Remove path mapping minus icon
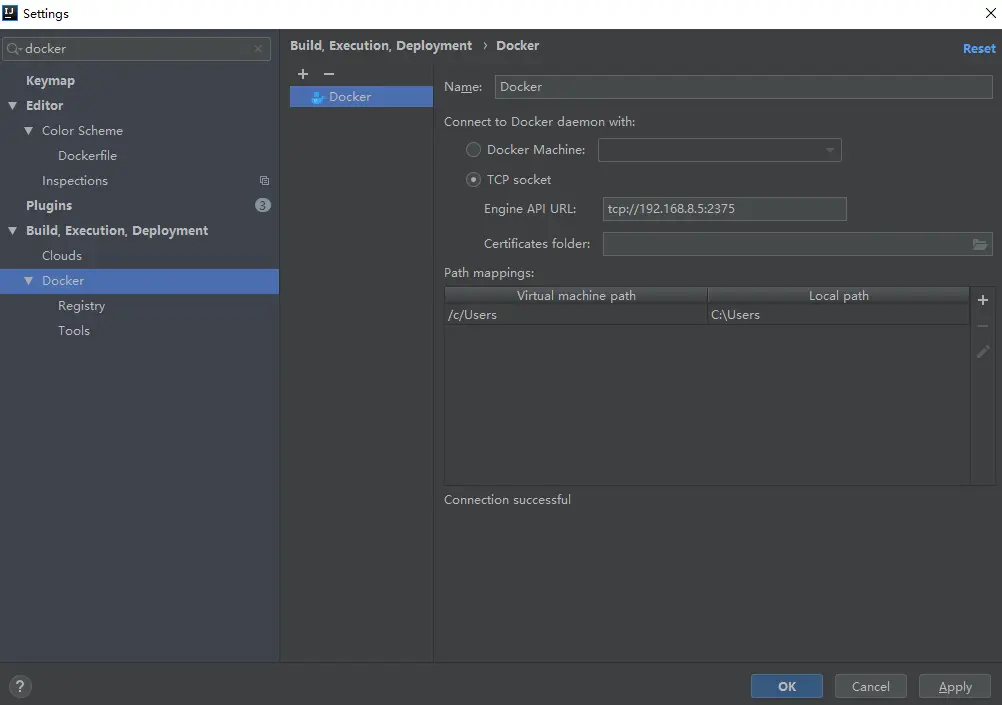This screenshot has width=1002, height=705. click(x=983, y=326)
